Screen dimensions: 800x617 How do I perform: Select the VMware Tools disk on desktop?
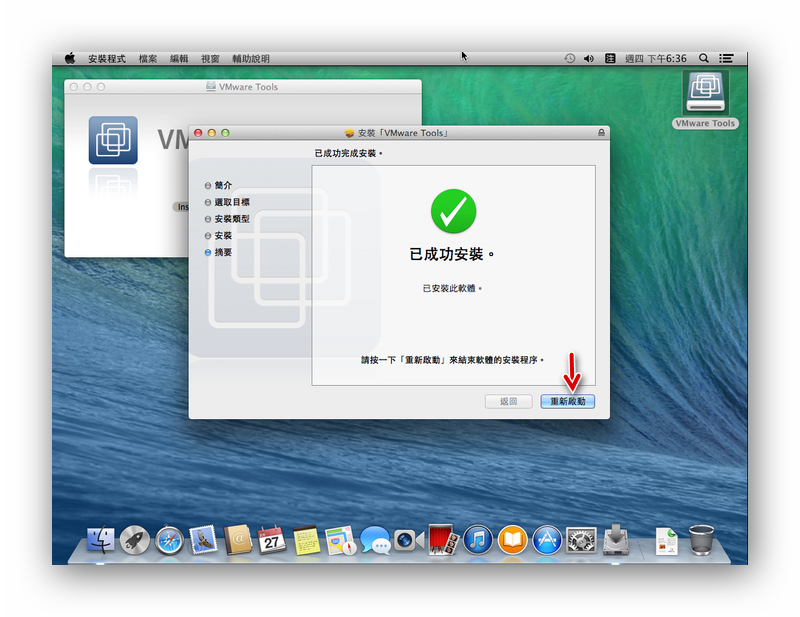click(706, 100)
